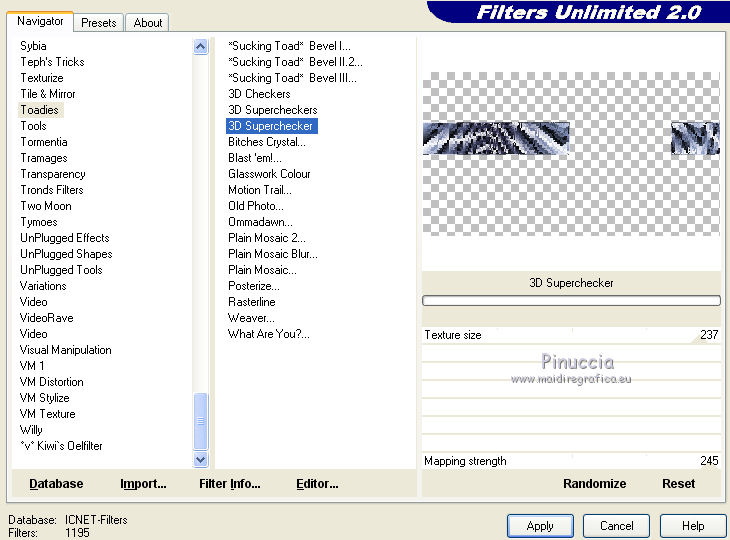Select the highlighted 3D Superchecker filter
The height and width of the screenshot is (540, 730).
pos(272,126)
